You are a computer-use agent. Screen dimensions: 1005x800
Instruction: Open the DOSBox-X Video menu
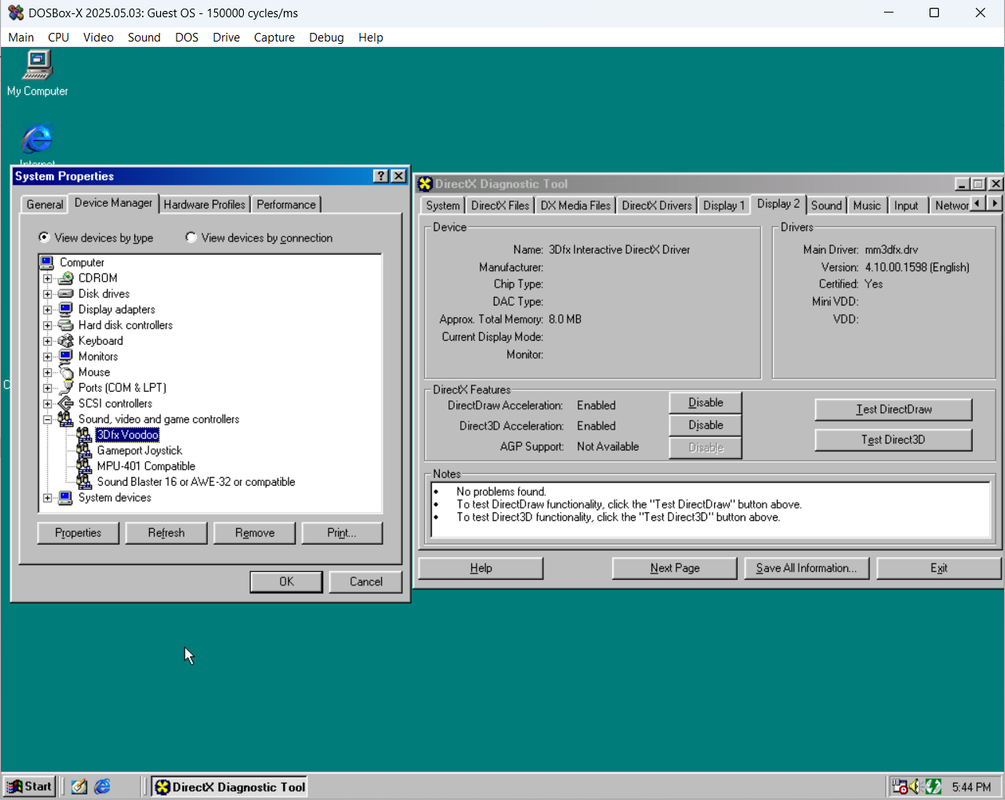[98, 37]
